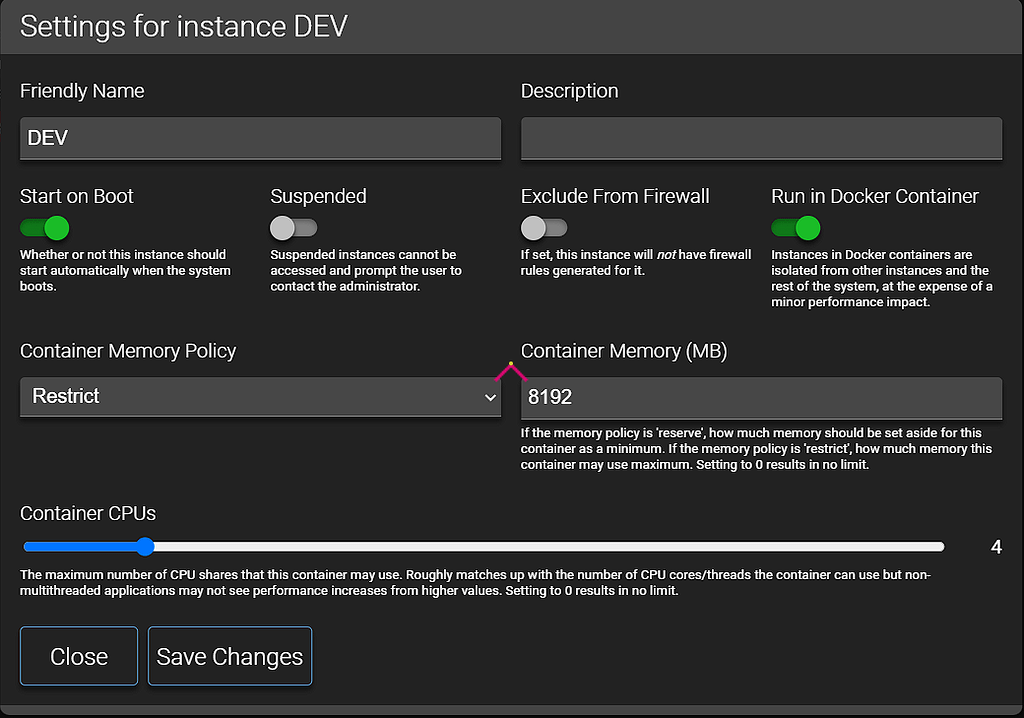Screen dimensions: 1024x718
Task: Expand memory policy options via the chevron
Action: (x=489, y=396)
